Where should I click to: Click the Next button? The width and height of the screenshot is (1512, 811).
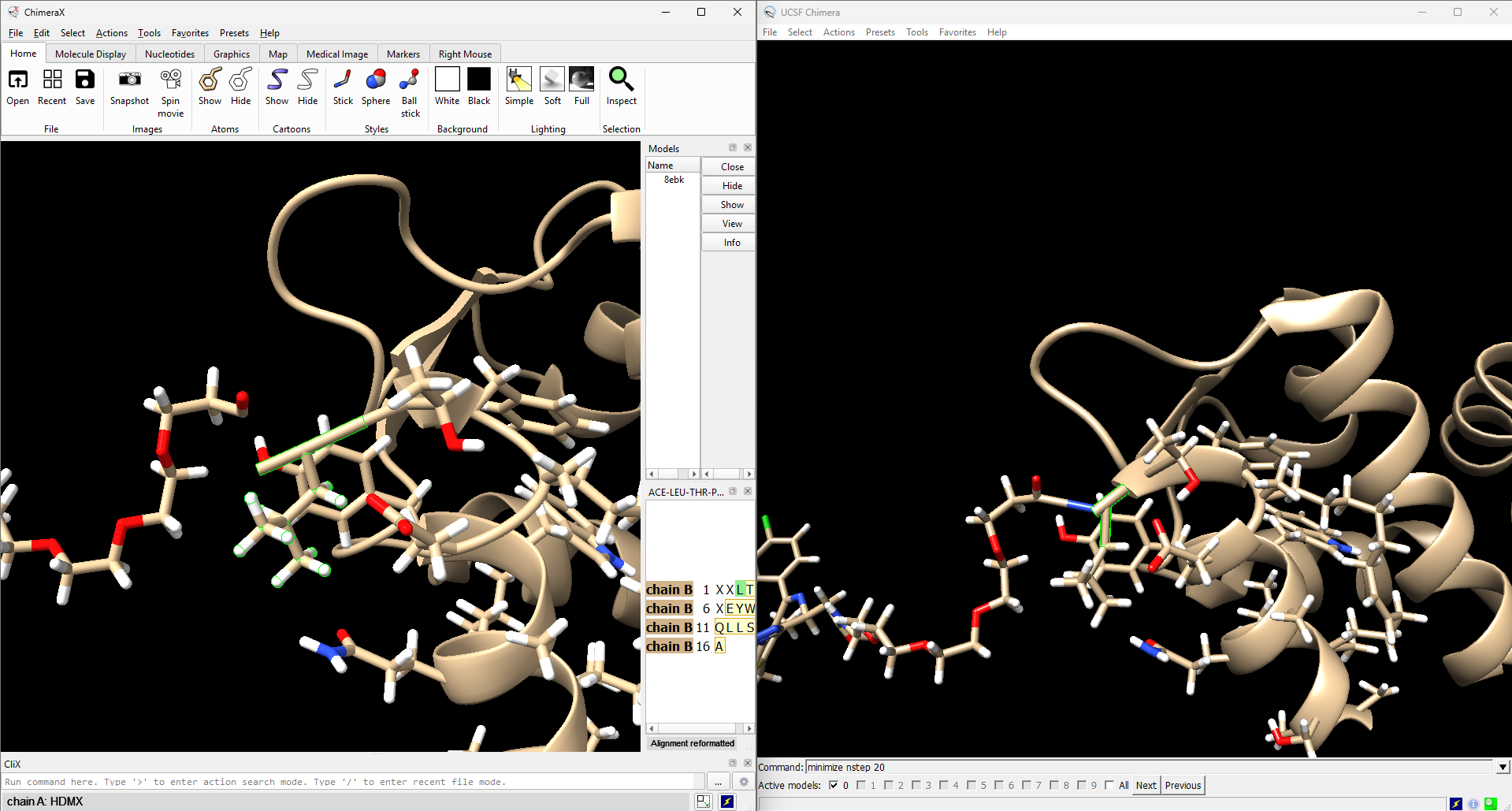pyautogui.click(x=1146, y=785)
